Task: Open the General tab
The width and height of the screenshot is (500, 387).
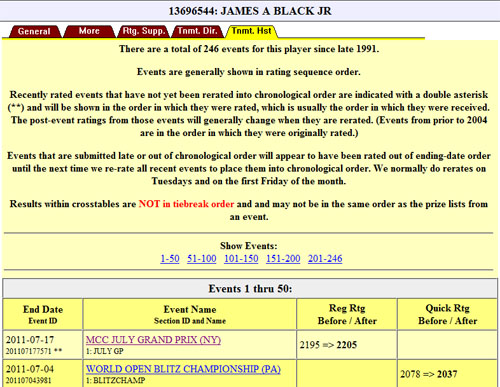Action: pyautogui.click(x=34, y=31)
